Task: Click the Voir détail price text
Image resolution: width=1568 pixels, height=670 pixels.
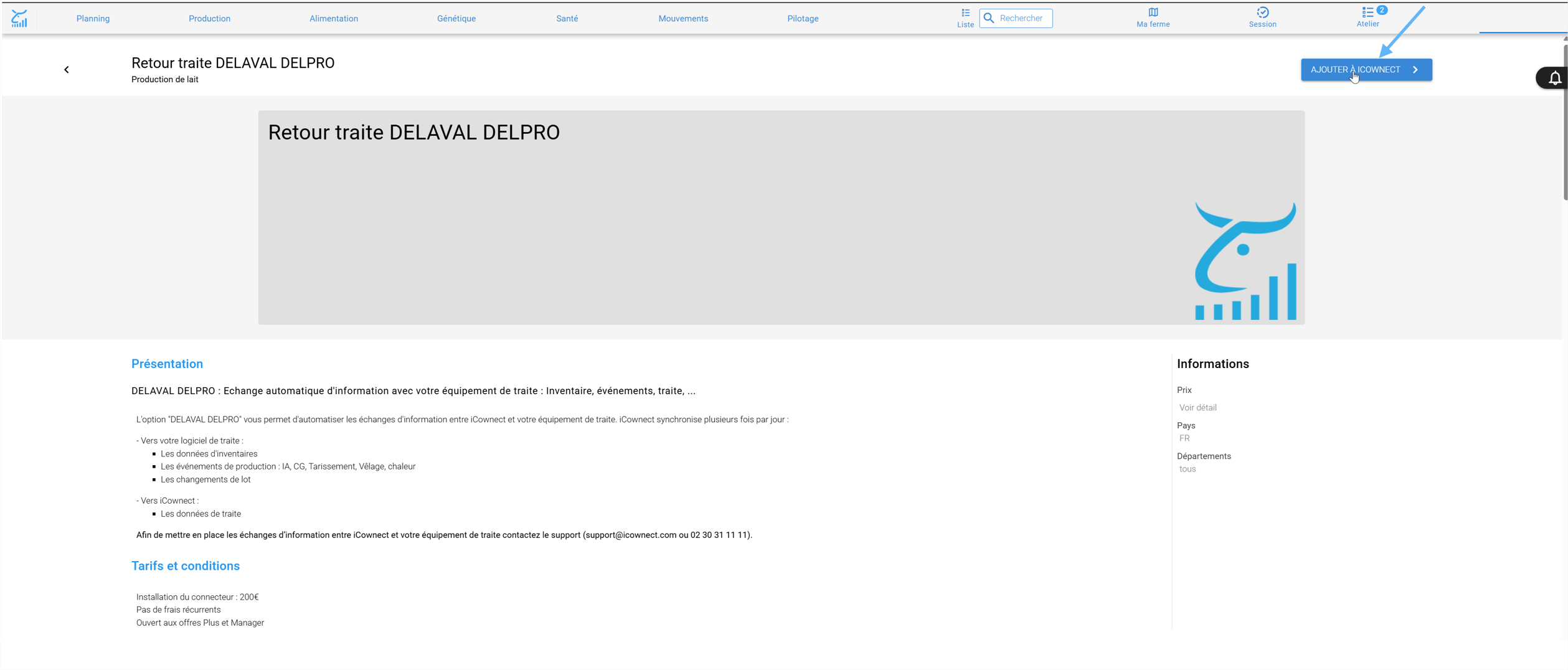Action: click(1197, 408)
